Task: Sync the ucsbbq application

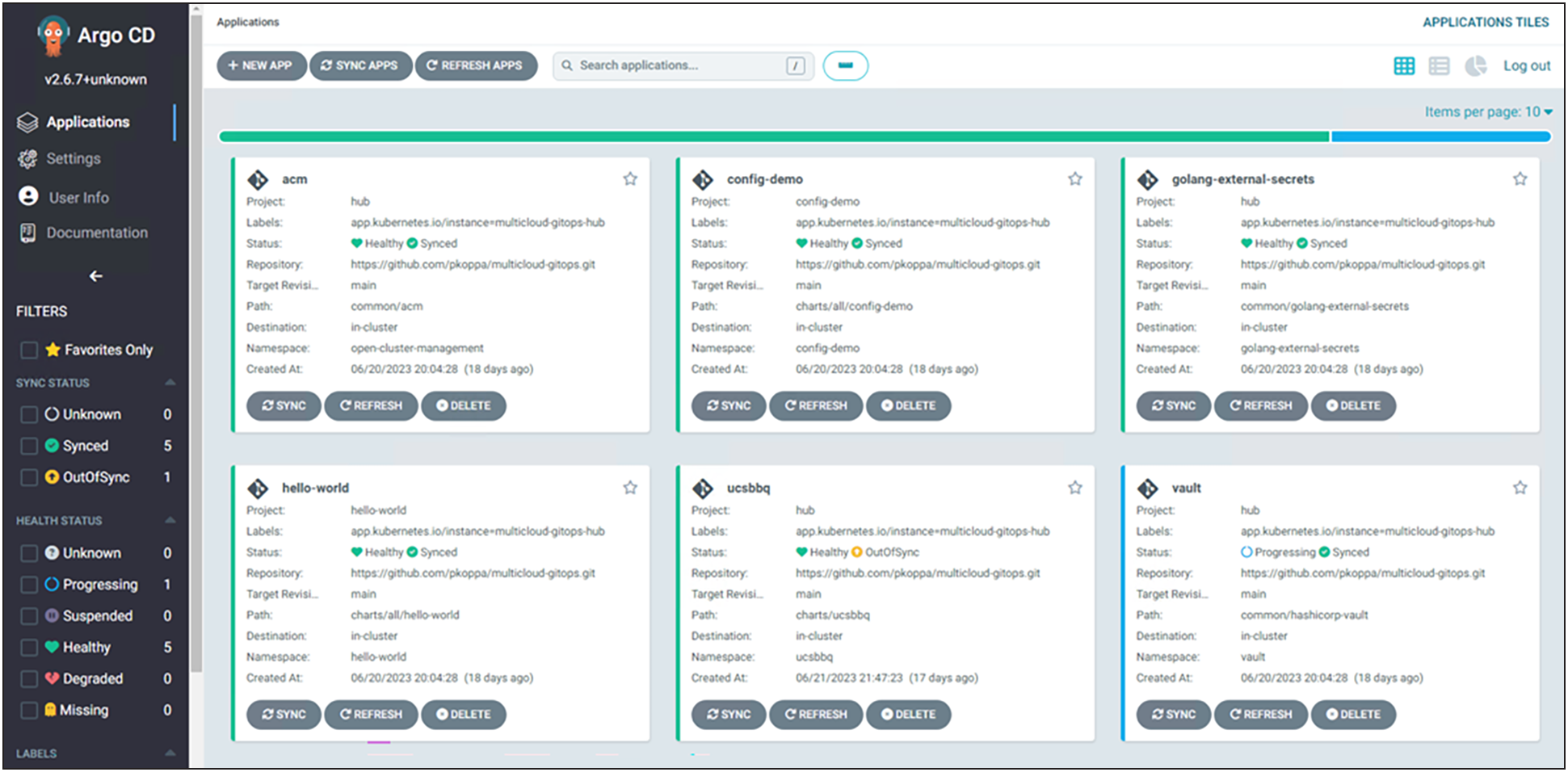Action: click(x=729, y=714)
